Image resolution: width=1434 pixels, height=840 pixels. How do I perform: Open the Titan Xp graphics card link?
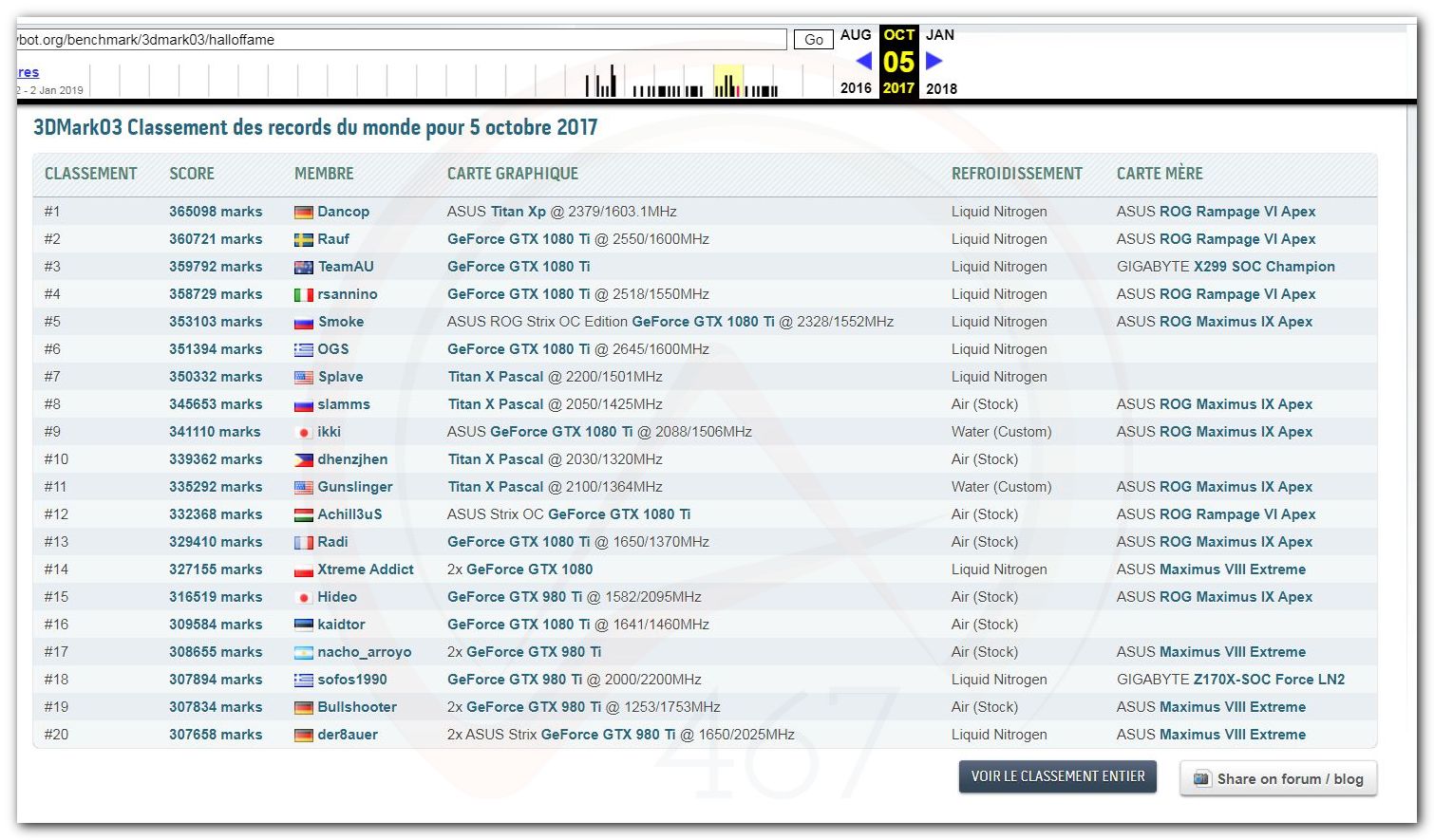tap(519, 212)
